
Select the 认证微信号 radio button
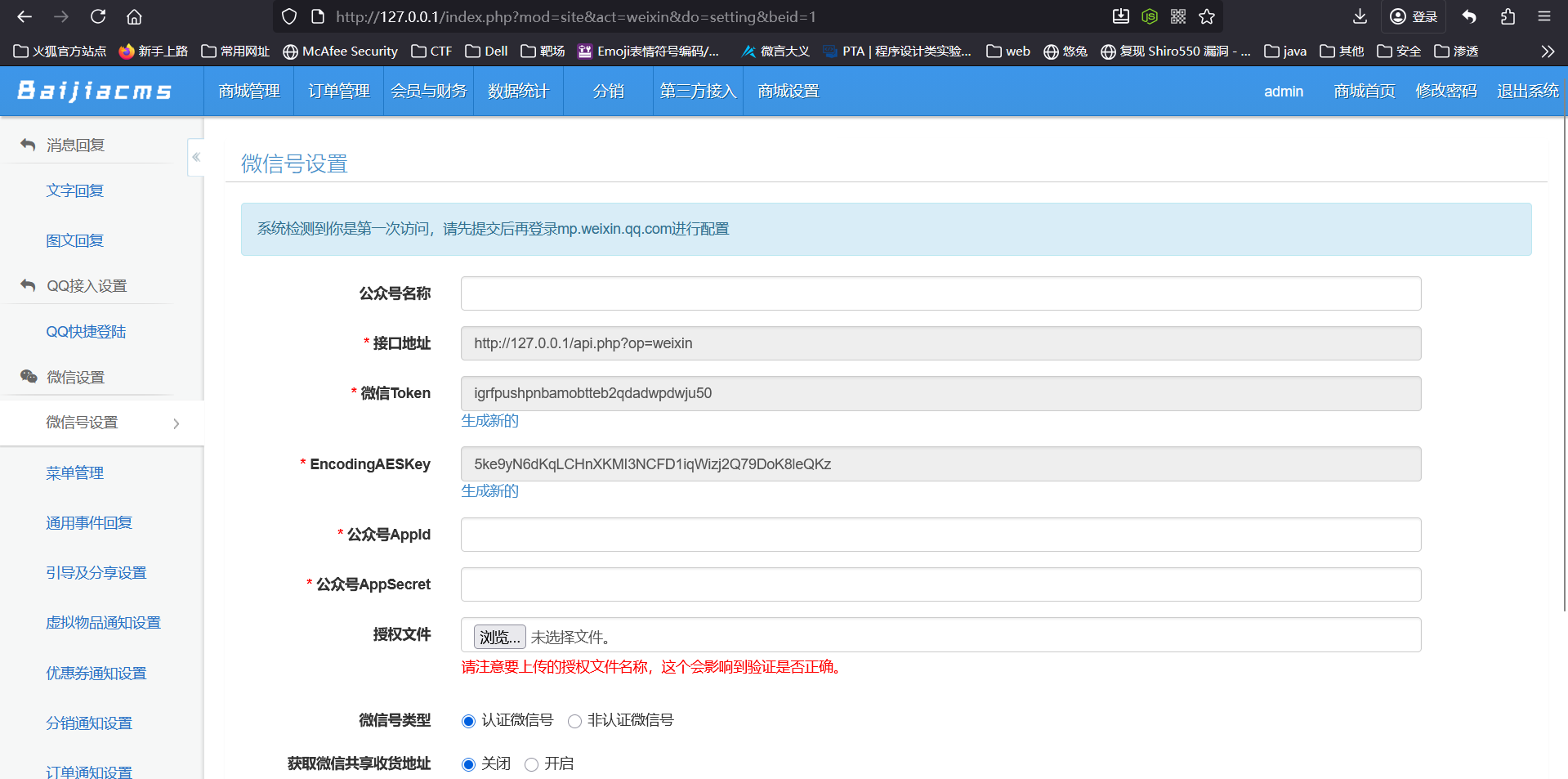click(468, 721)
